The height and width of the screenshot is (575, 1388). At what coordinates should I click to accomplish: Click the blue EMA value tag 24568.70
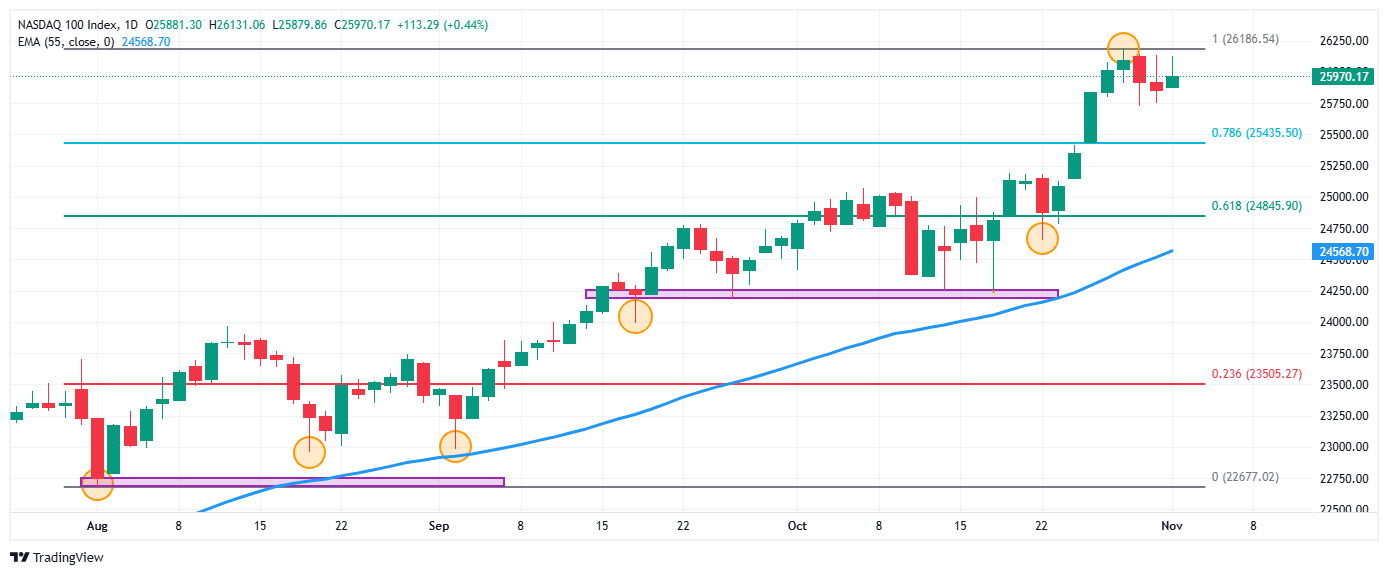point(1343,253)
